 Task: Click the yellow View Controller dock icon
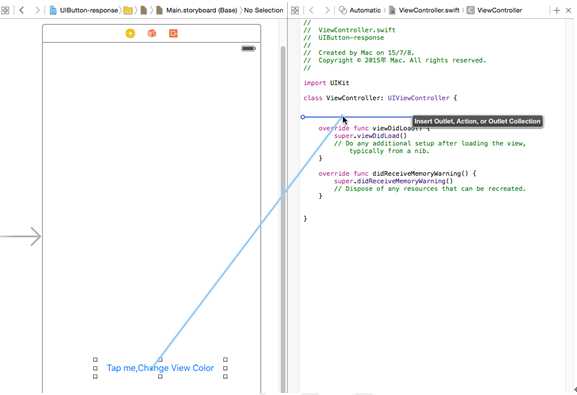130,33
